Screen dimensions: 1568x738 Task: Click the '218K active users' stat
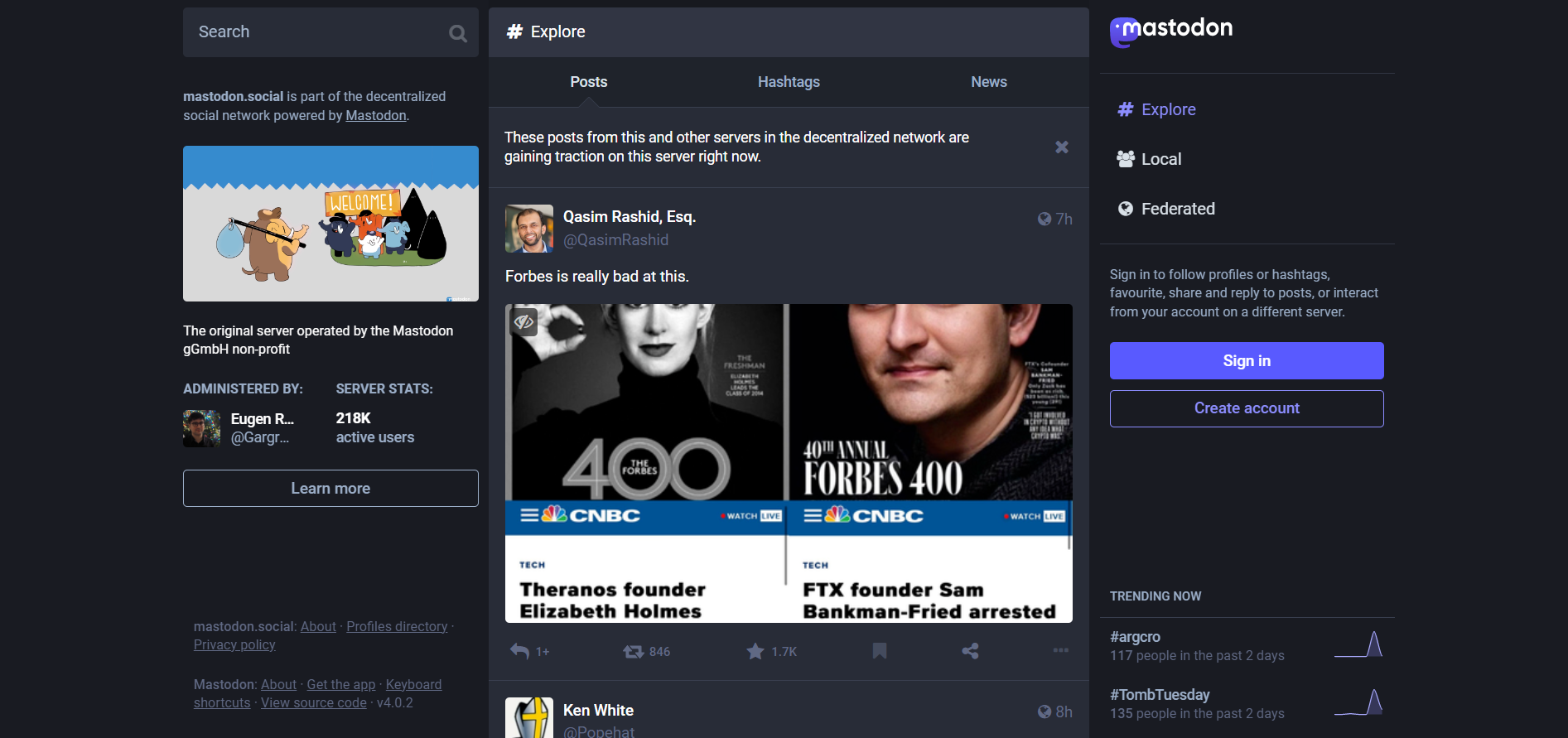(375, 428)
